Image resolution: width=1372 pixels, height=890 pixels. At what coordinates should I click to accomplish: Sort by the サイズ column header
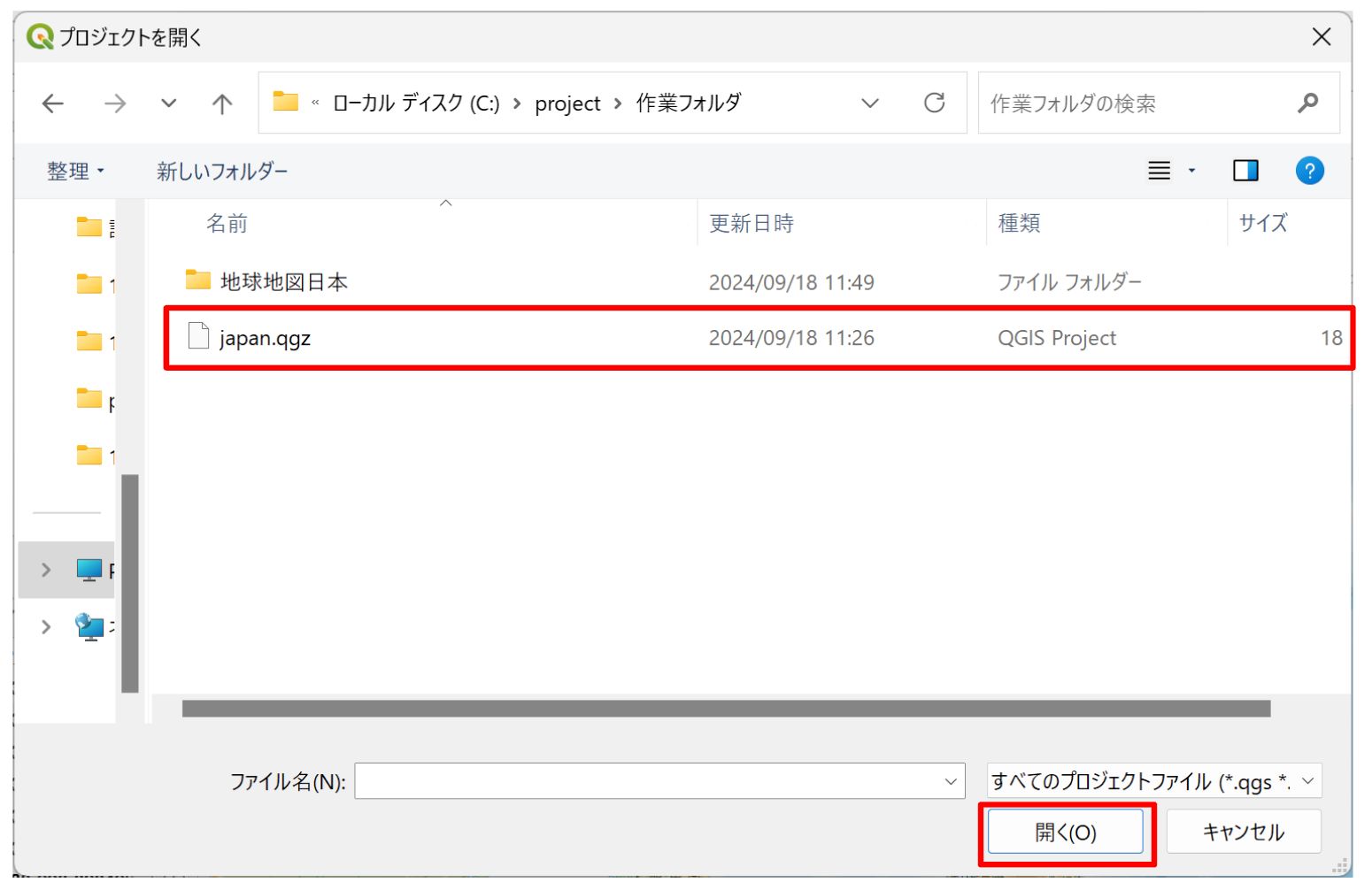point(1263,223)
